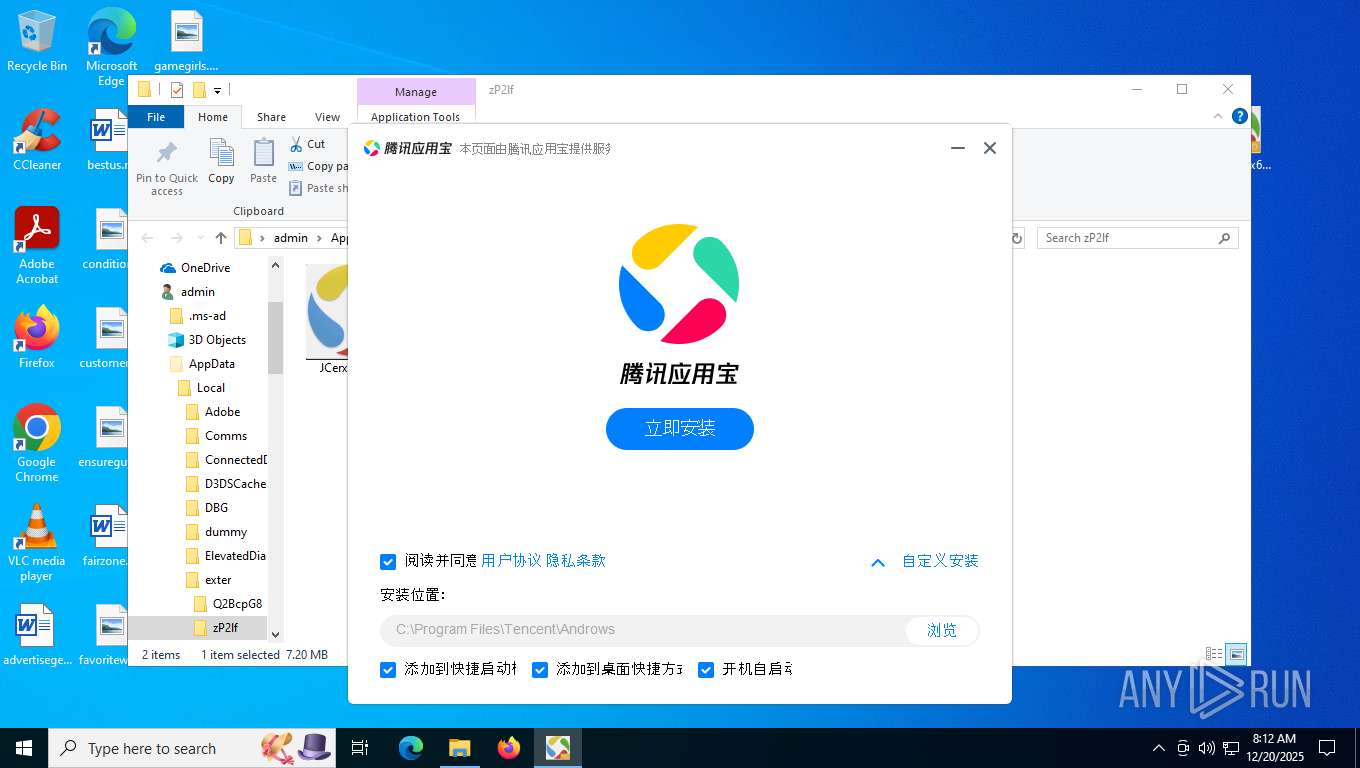Viewport: 1360px width, 768px height.
Task: Click the install path field
Action: pyautogui.click(x=642, y=630)
